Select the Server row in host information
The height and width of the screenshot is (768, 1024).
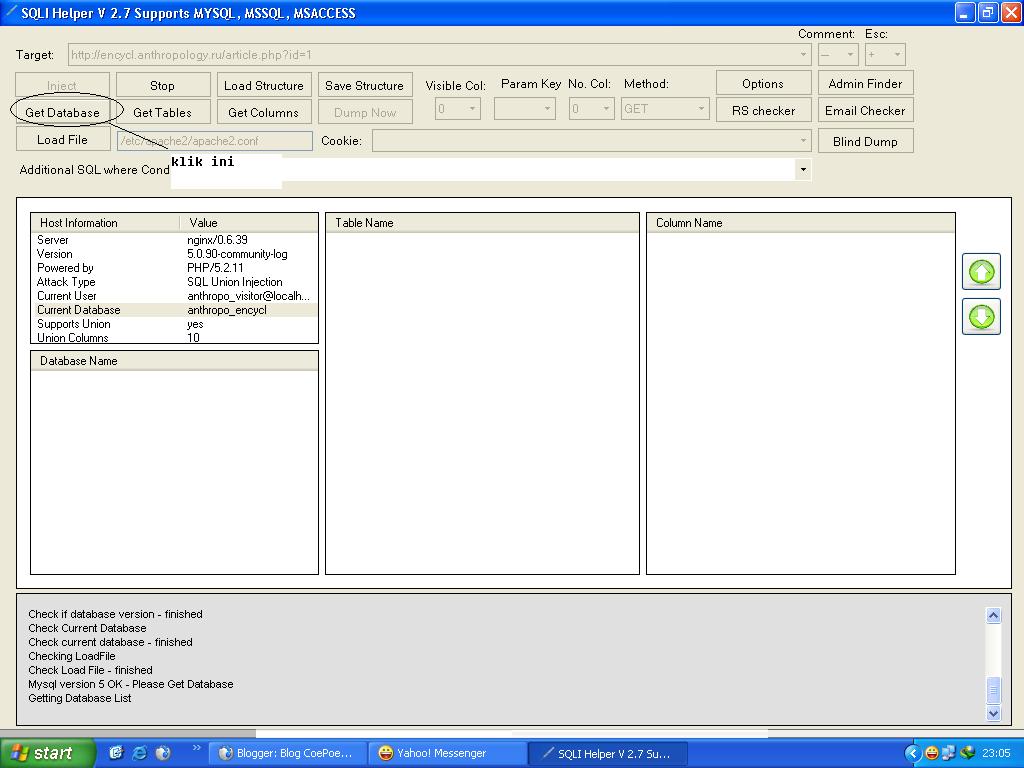pos(174,240)
